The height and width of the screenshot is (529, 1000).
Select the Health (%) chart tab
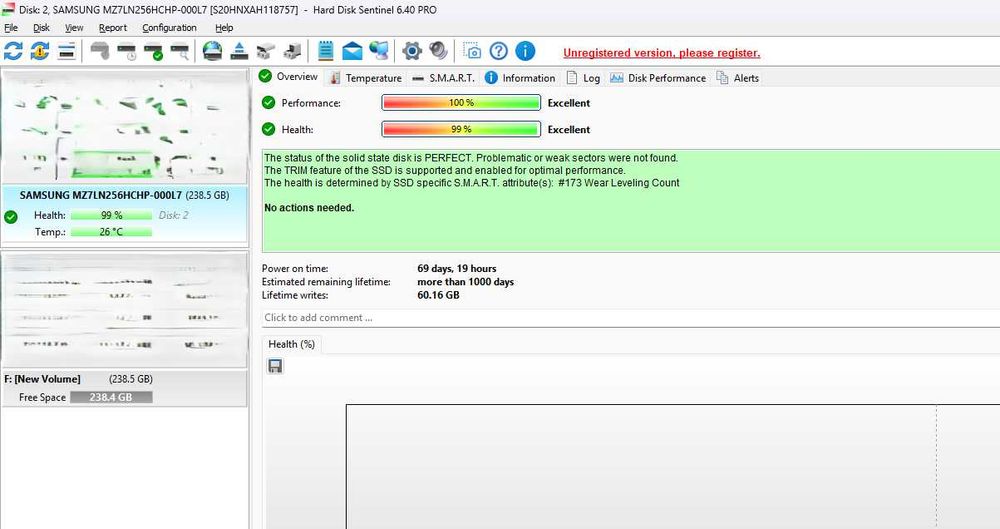click(291, 344)
